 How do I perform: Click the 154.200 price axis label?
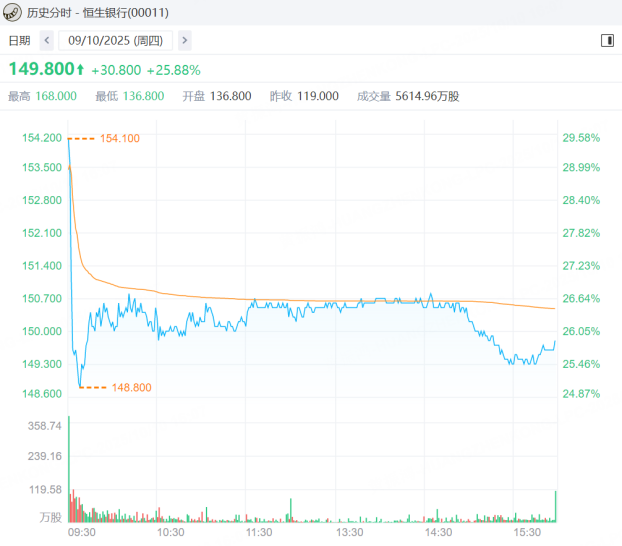[x=42, y=138]
